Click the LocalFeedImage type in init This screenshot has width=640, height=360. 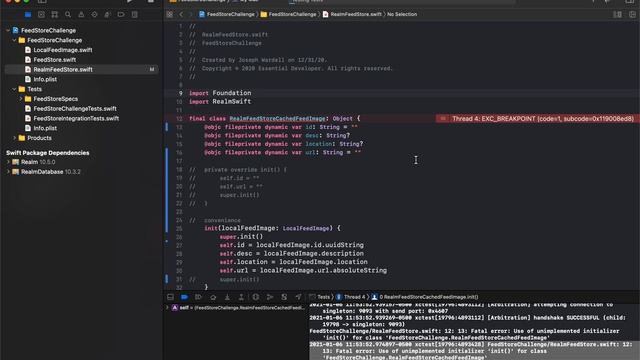tap(306, 229)
